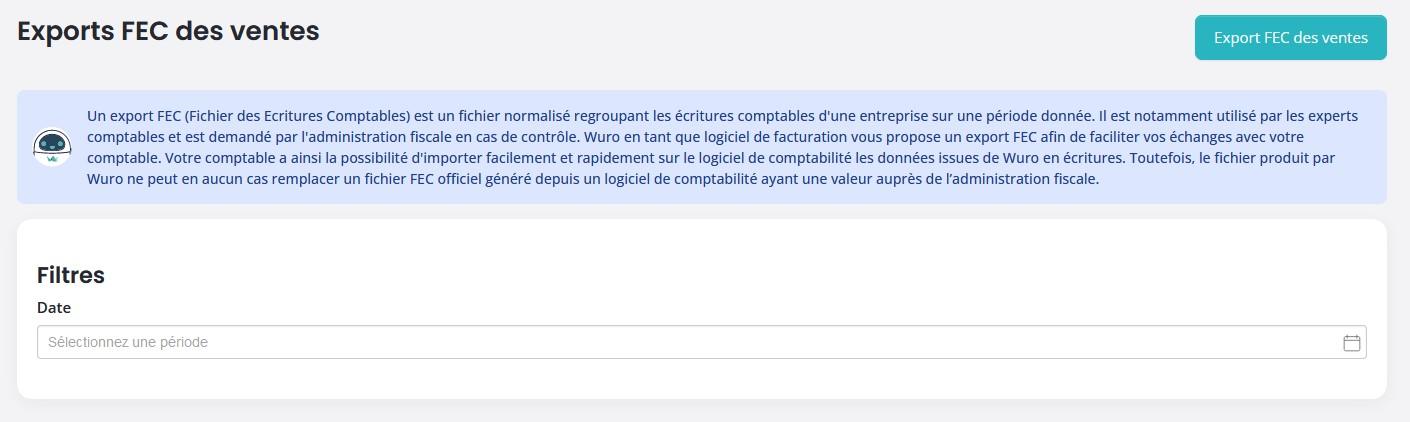
Task: Click the Filtres section heading
Action: point(71,275)
